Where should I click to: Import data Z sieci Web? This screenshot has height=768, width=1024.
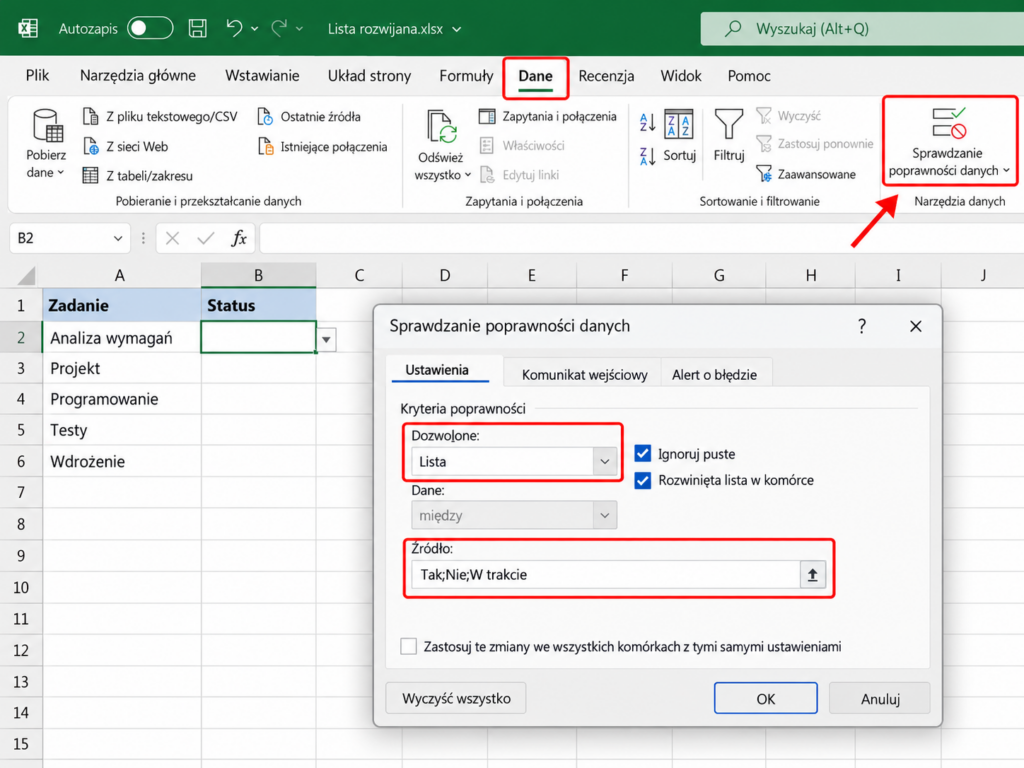tap(125, 146)
